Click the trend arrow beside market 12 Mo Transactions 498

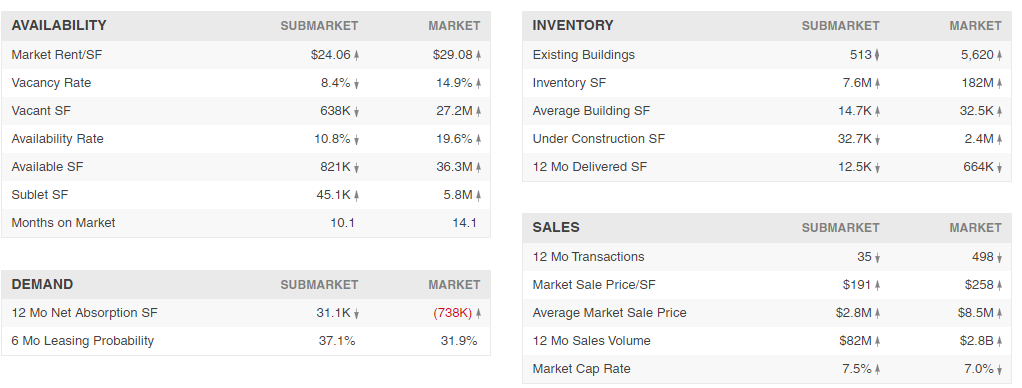pyautogui.click(x=999, y=258)
